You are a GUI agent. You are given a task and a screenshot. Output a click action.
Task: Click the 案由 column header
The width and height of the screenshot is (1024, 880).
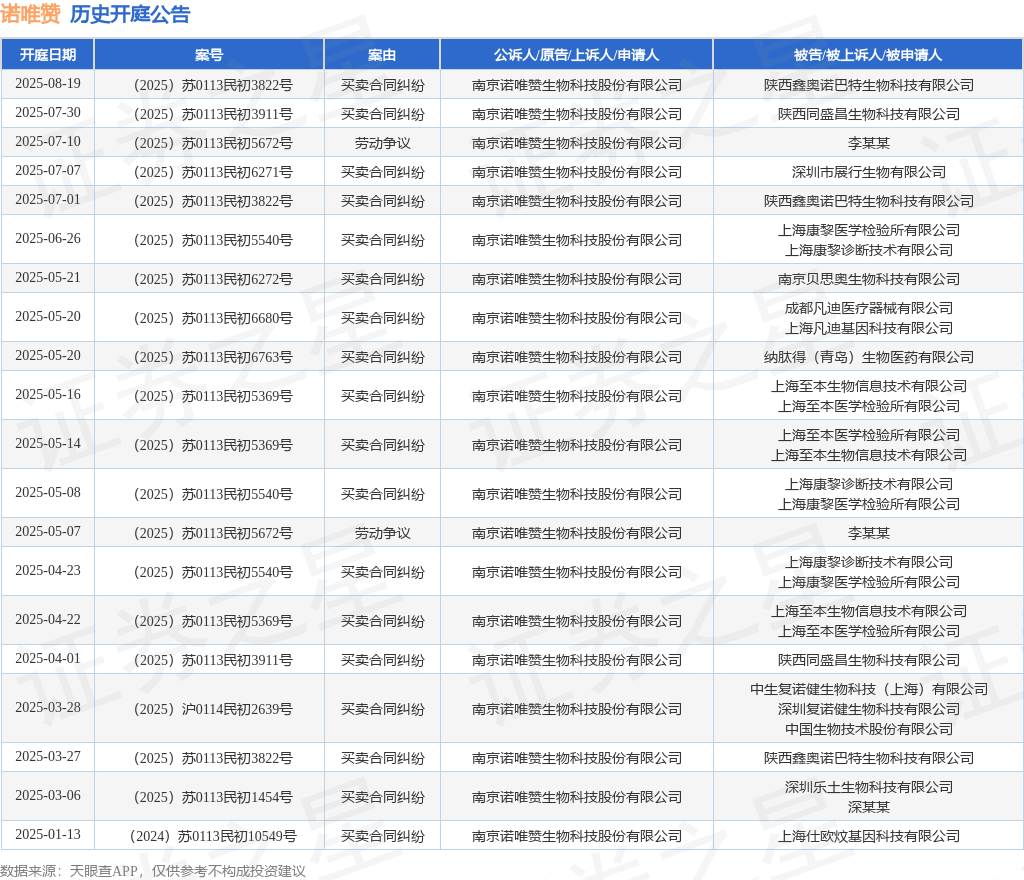[382, 55]
